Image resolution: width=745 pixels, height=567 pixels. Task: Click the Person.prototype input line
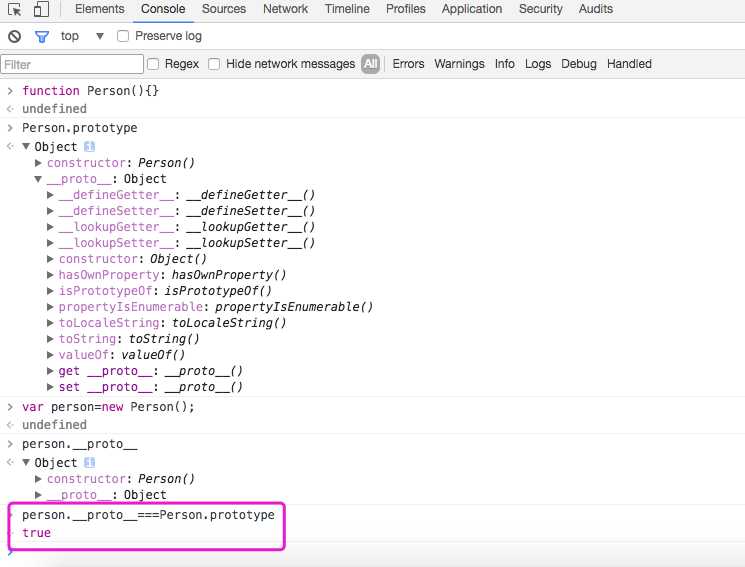pyautogui.click(x=79, y=128)
